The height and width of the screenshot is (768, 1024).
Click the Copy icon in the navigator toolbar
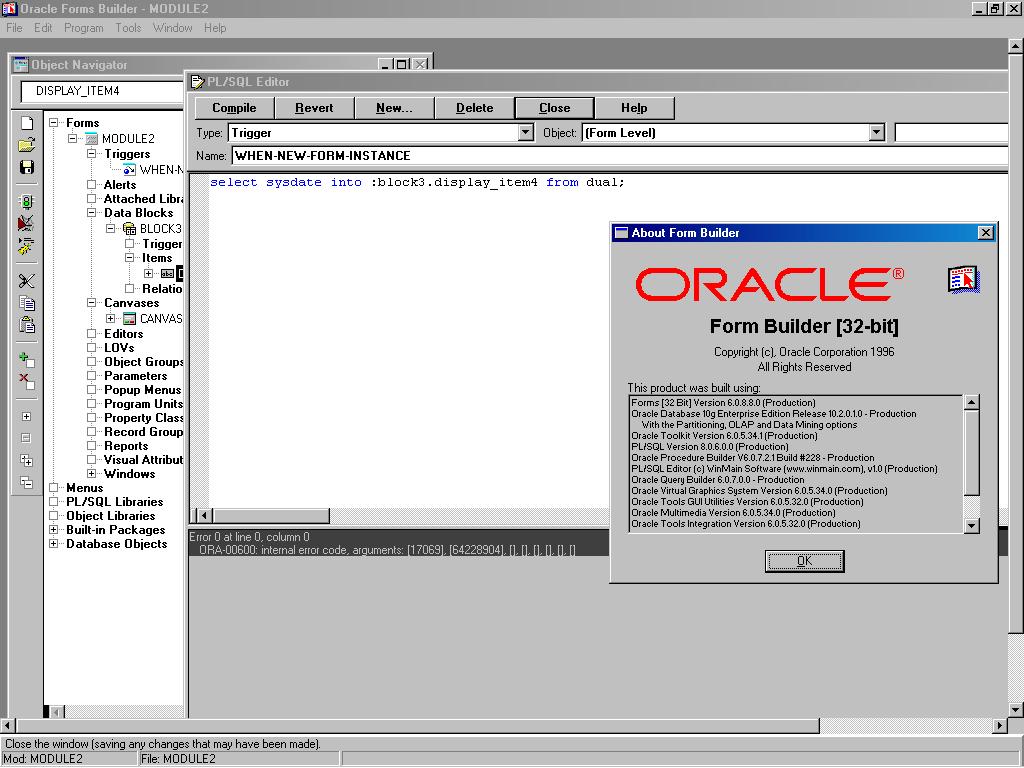point(27,303)
